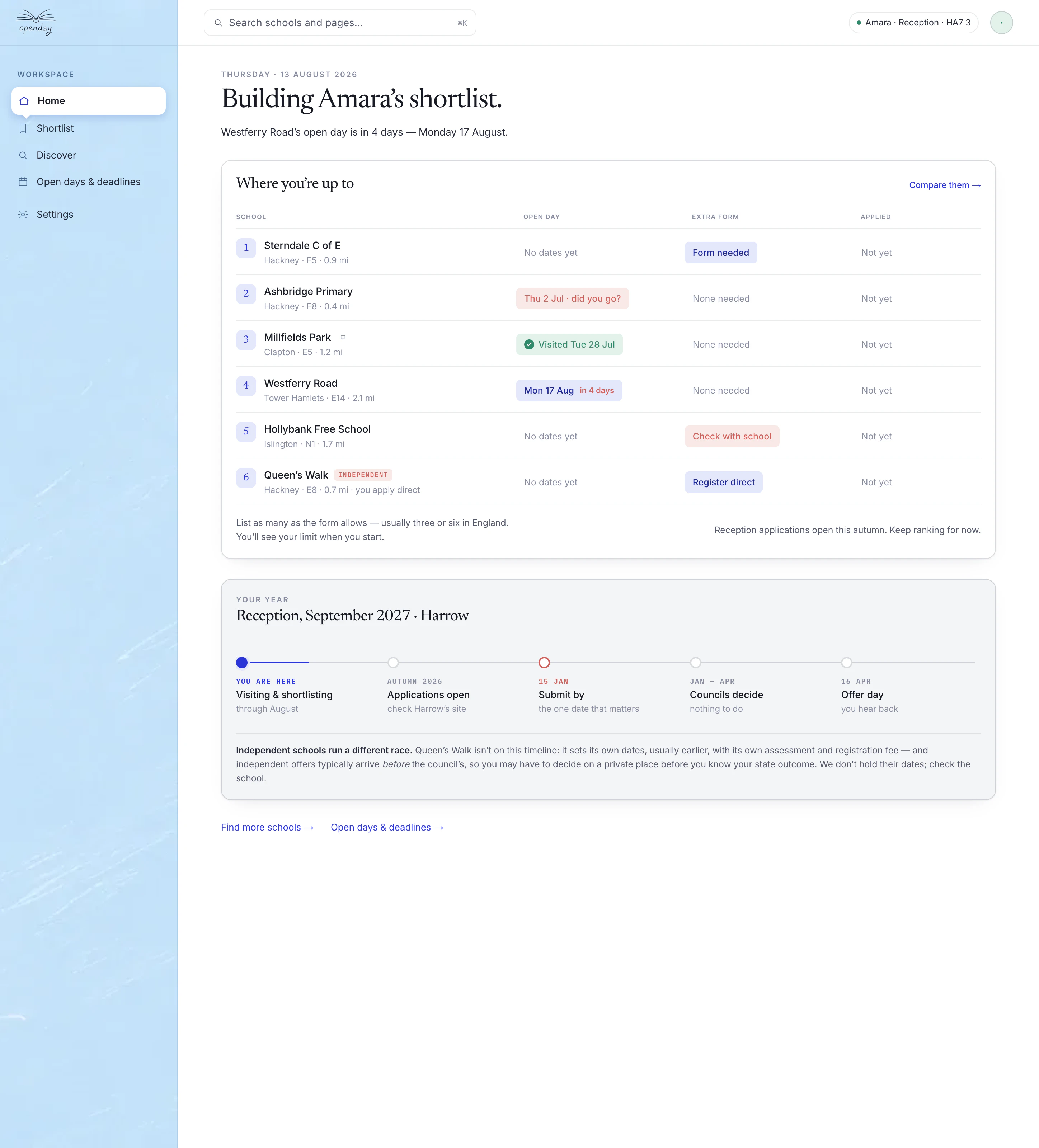
Task: Click the Jan – Apr Councils decide marker
Action: [x=696, y=663]
